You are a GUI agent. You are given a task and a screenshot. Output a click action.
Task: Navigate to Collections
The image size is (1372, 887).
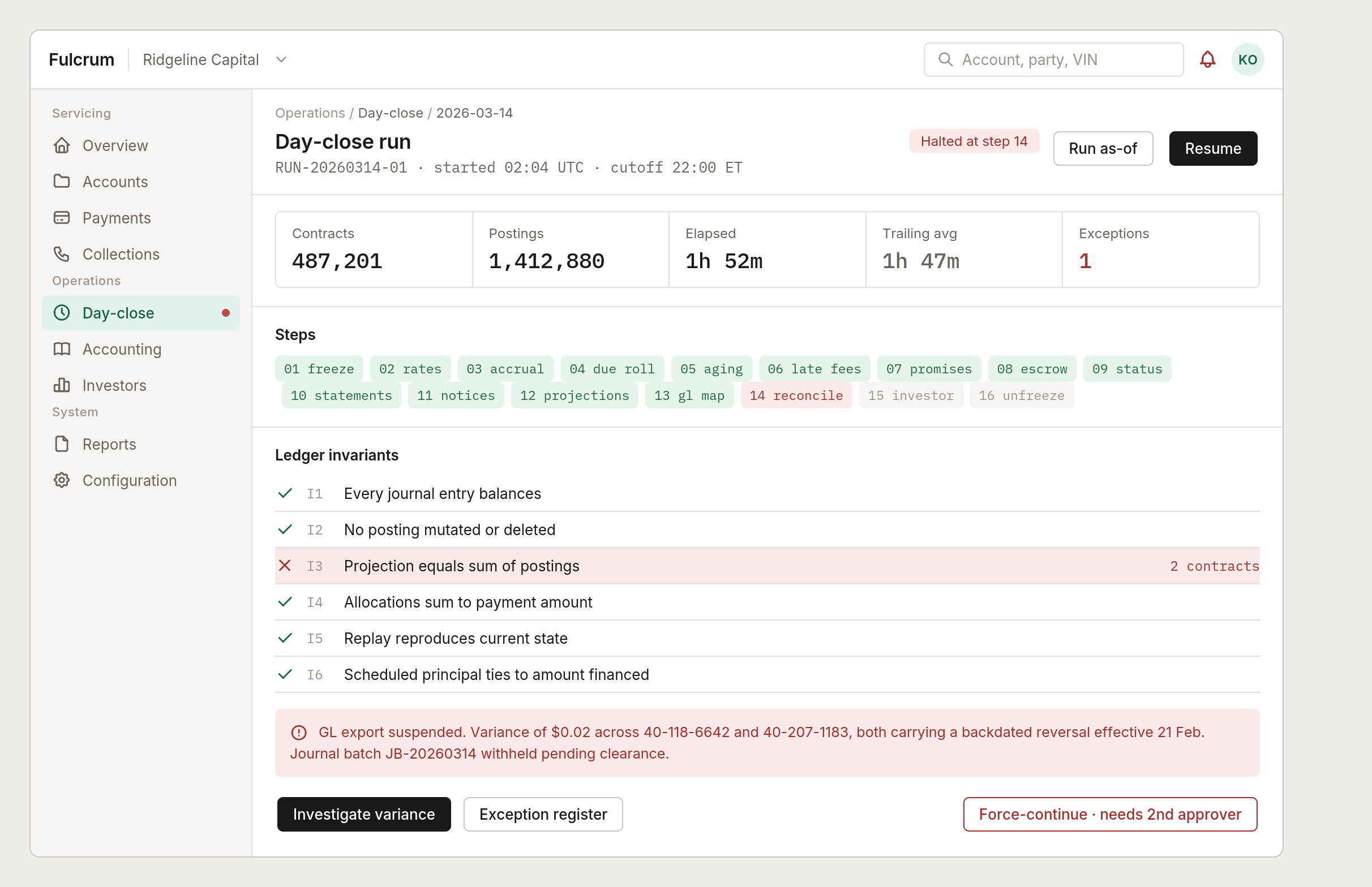coord(140,254)
